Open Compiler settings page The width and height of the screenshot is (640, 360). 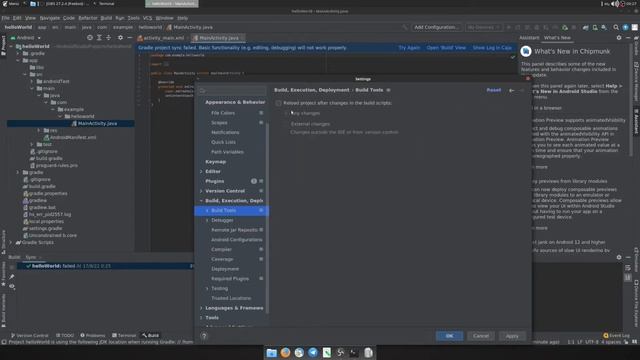pyautogui.click(x=221, y=249)
